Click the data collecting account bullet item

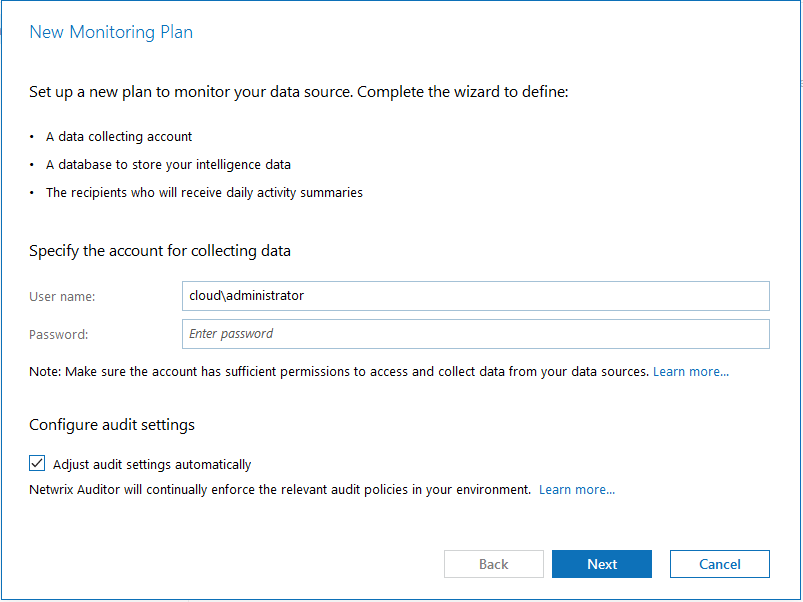[x=119, y=137]
